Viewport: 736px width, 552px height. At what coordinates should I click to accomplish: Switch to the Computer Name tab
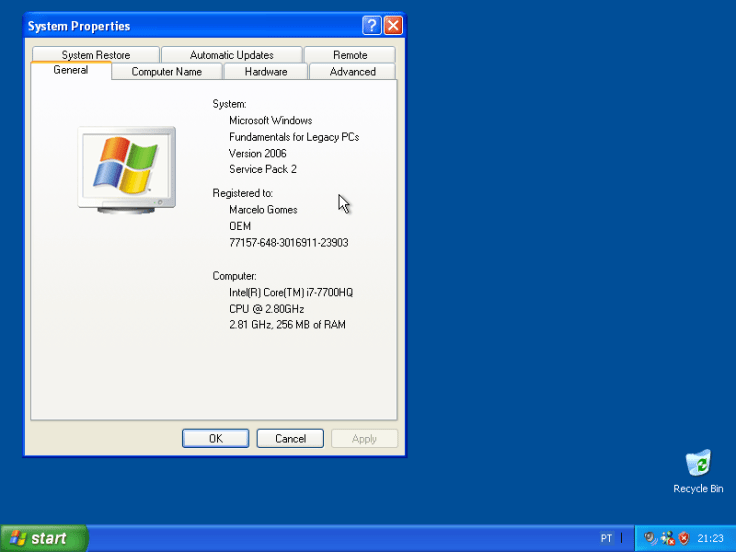coord(166,72)
